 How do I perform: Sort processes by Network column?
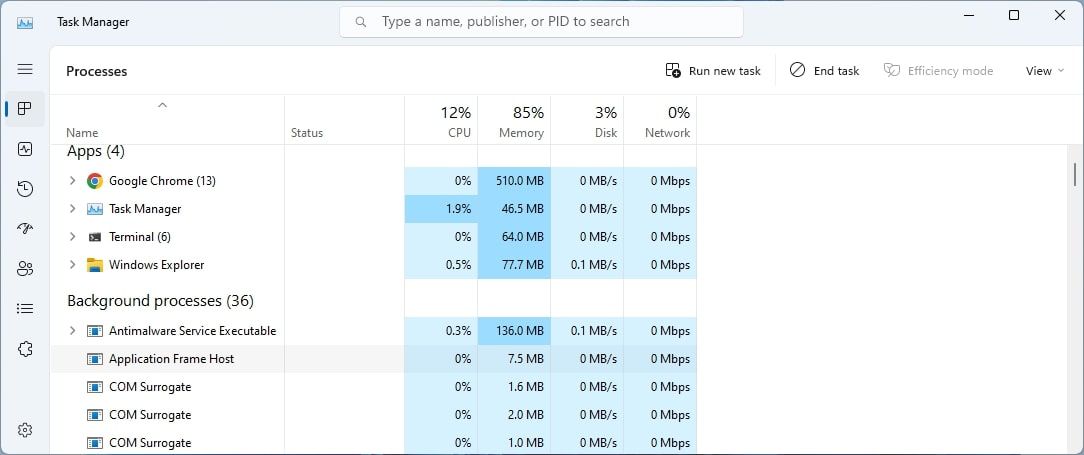coord(660,121)
